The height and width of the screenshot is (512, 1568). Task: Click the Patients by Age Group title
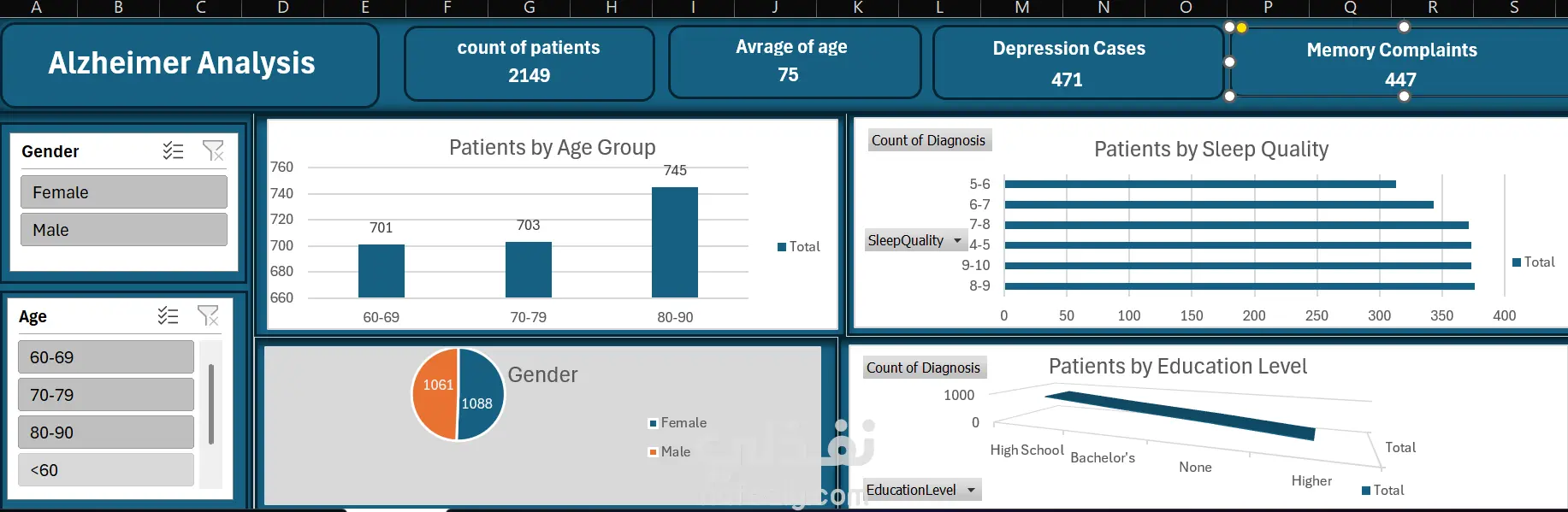pos(553,147)
